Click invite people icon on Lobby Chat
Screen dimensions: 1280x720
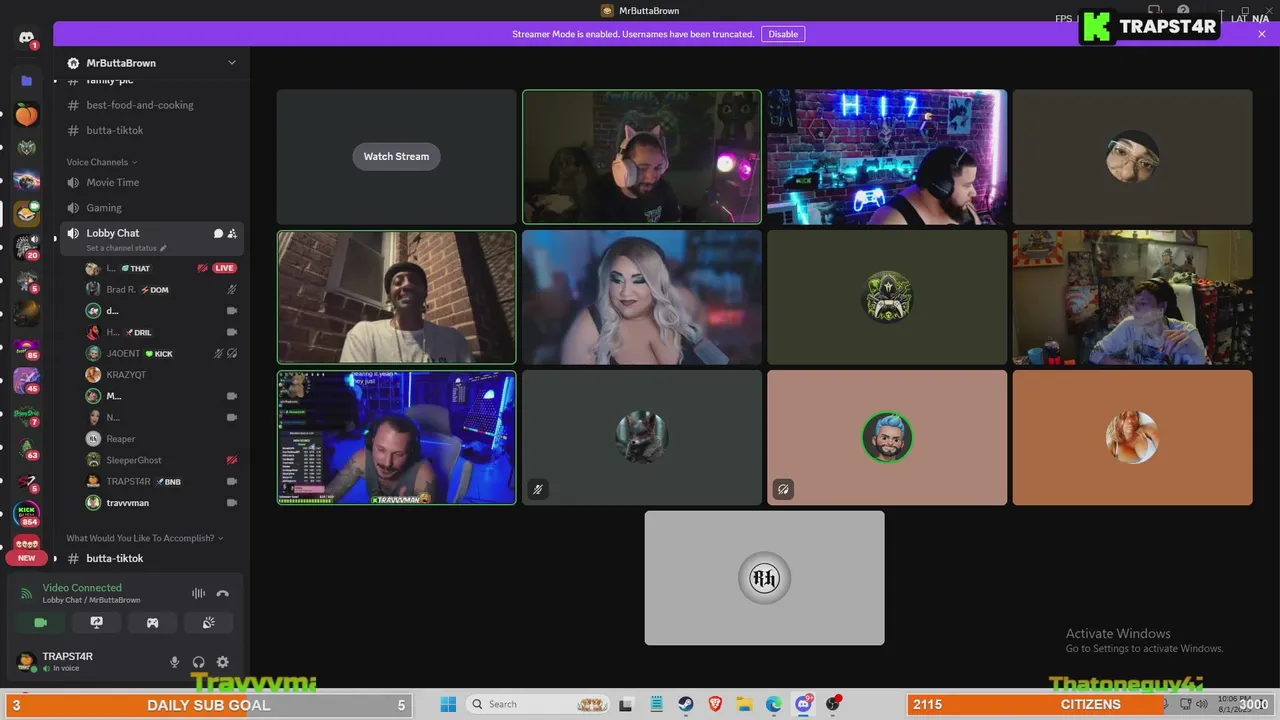click(232, 233)
